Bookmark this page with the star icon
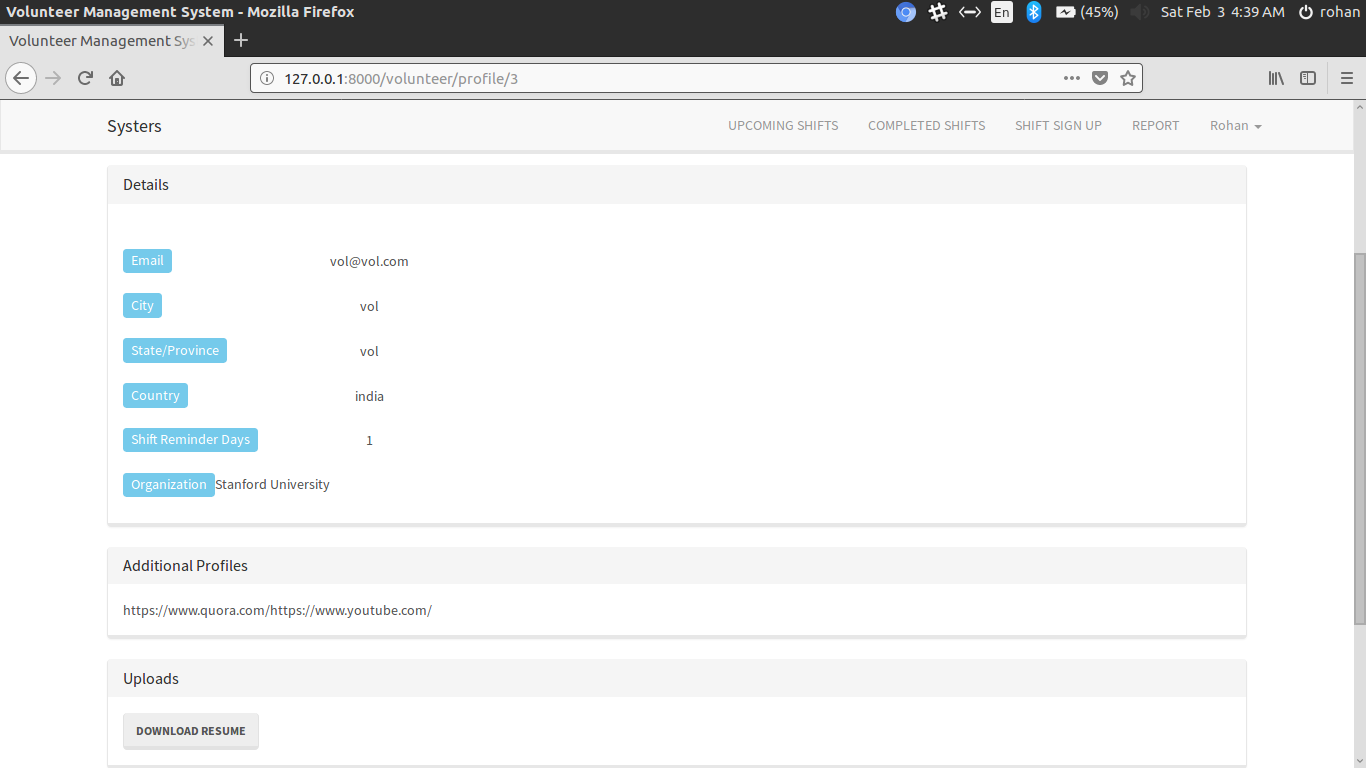The height and width of the screenshot is (768, 1366). tap(1128, 77)
